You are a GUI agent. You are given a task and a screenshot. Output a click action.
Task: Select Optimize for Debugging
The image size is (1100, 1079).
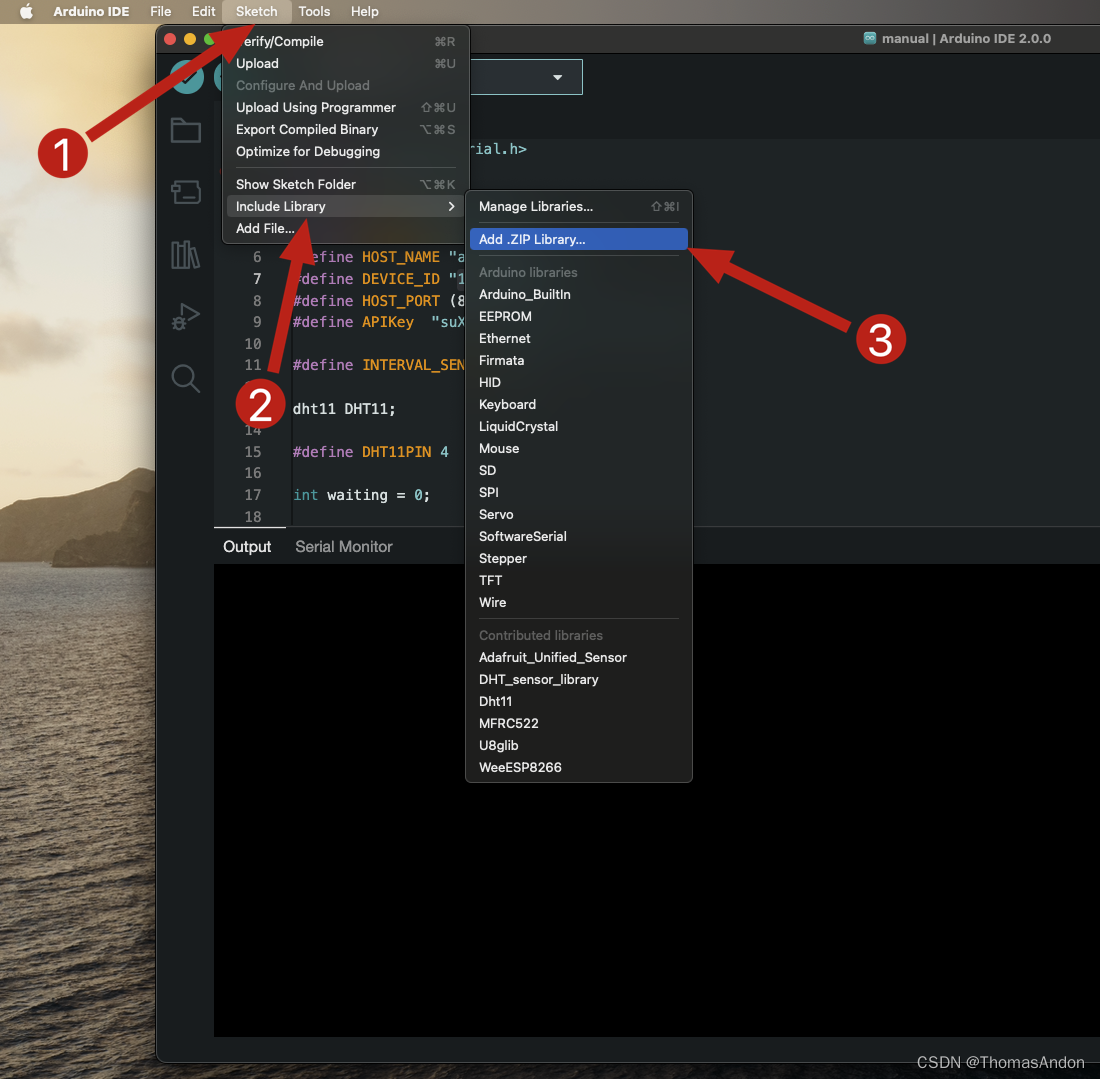pyautogui.click(x=345, y=152)
